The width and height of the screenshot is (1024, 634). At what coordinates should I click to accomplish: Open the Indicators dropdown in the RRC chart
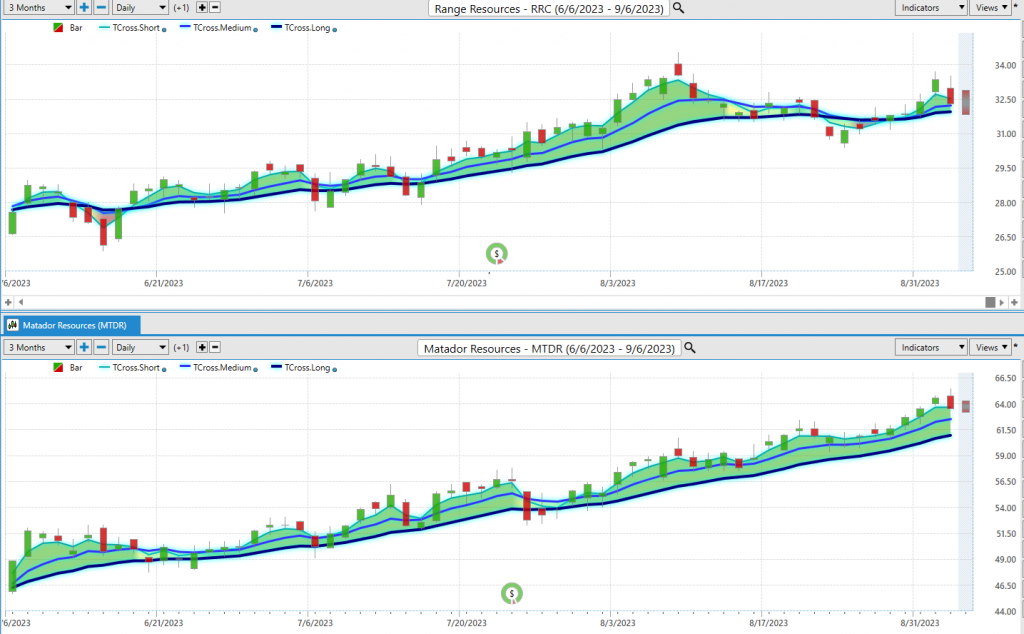(x=931, y=8)
